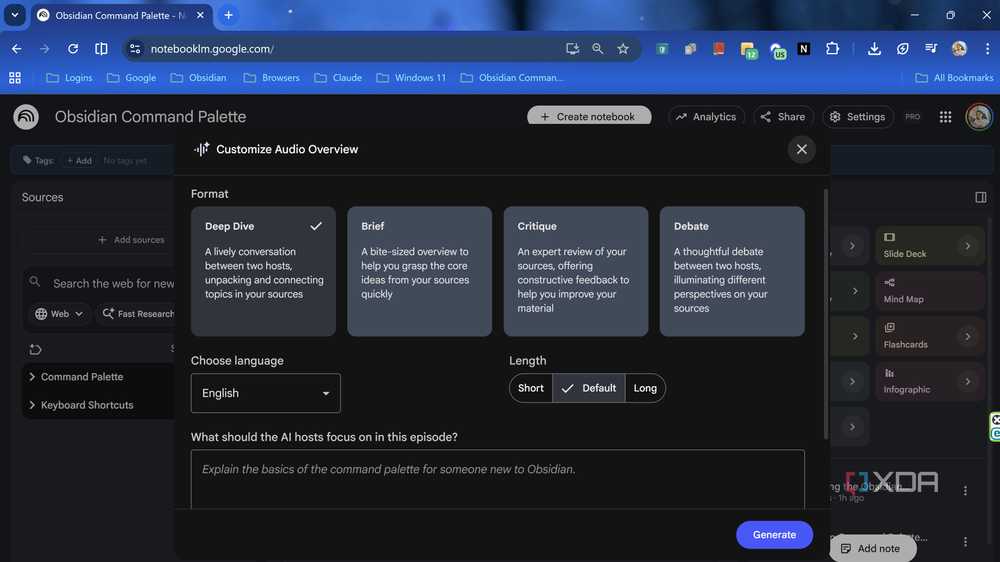Open the NotebookLM account avatar
This screenshot has width=1000, height=562.
pyautogui.click(x=978, y=117)
